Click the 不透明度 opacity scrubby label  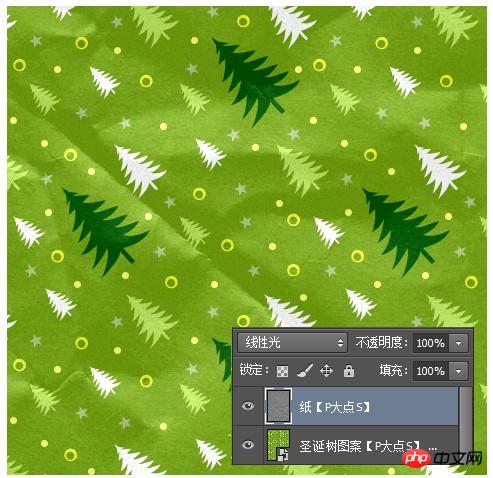[x=382, y=343]
